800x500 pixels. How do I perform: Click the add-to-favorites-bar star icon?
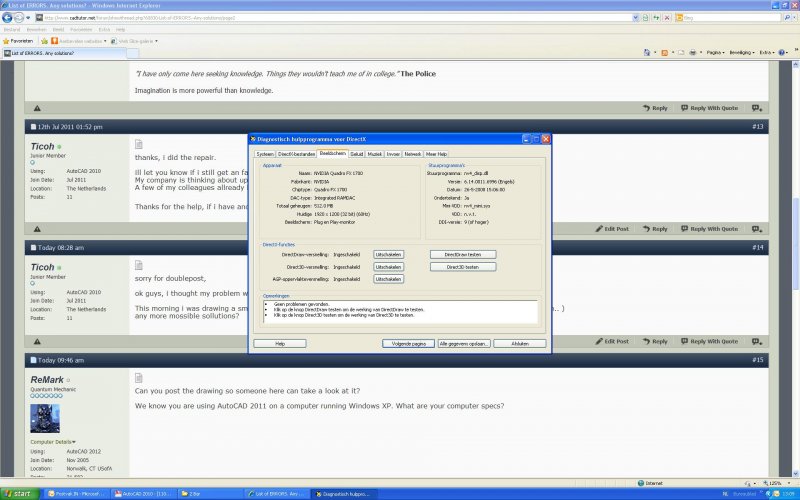pos(44,41)
